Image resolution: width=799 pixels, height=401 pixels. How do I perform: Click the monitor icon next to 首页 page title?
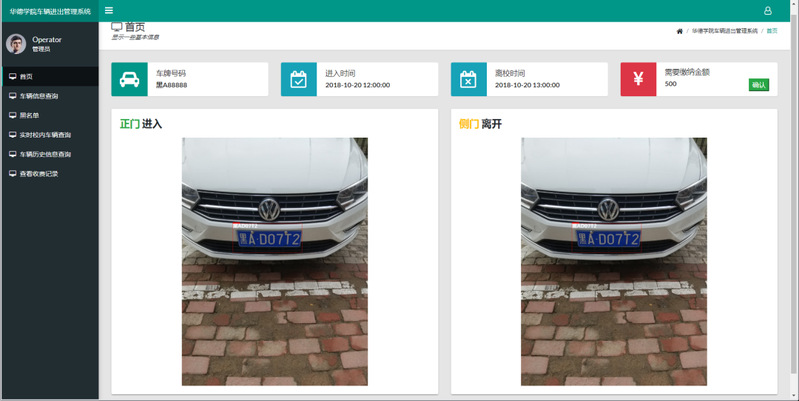point(117,26)
